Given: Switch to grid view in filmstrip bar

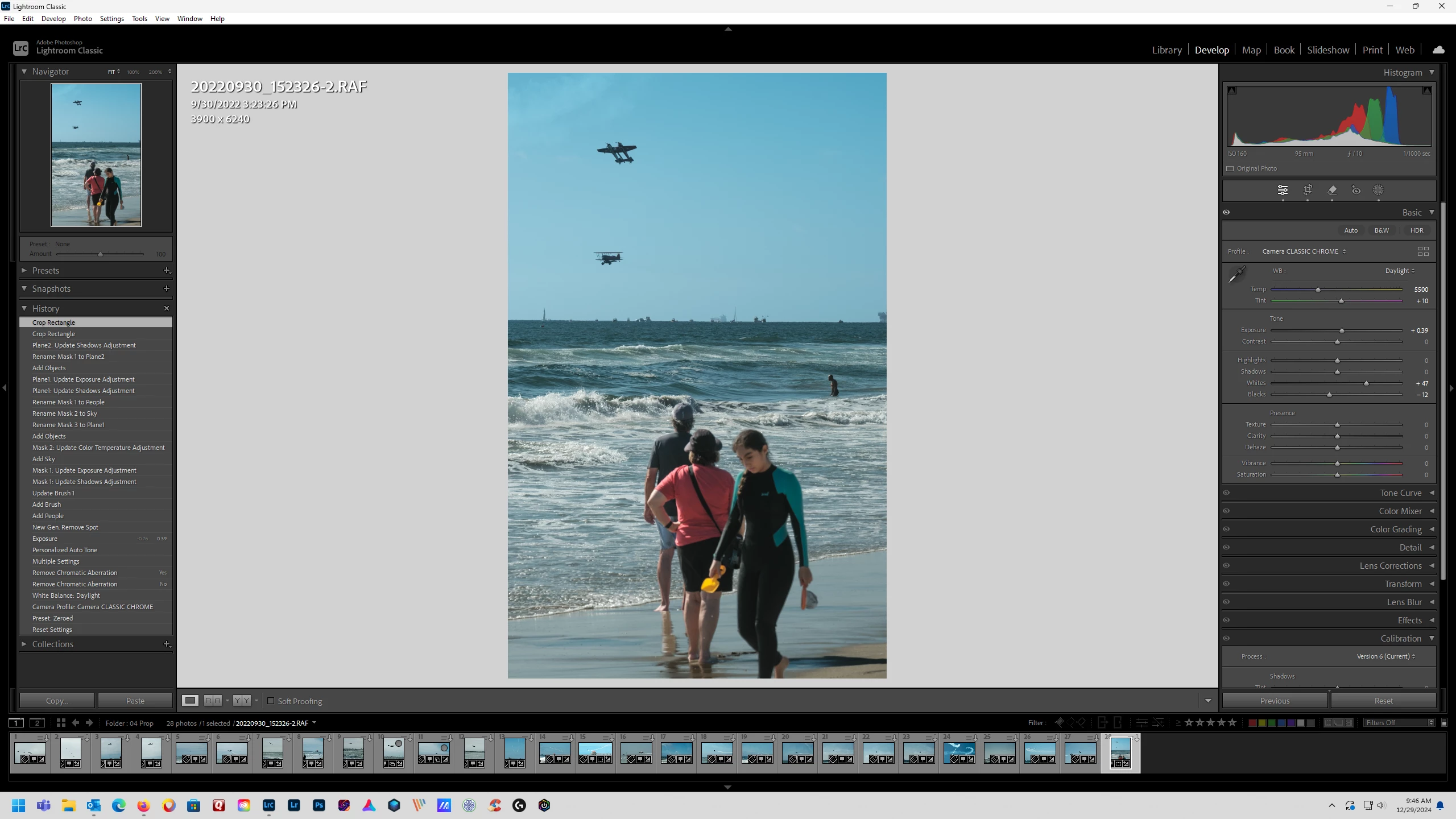Looking at the screenshot, I should [61, 723].
